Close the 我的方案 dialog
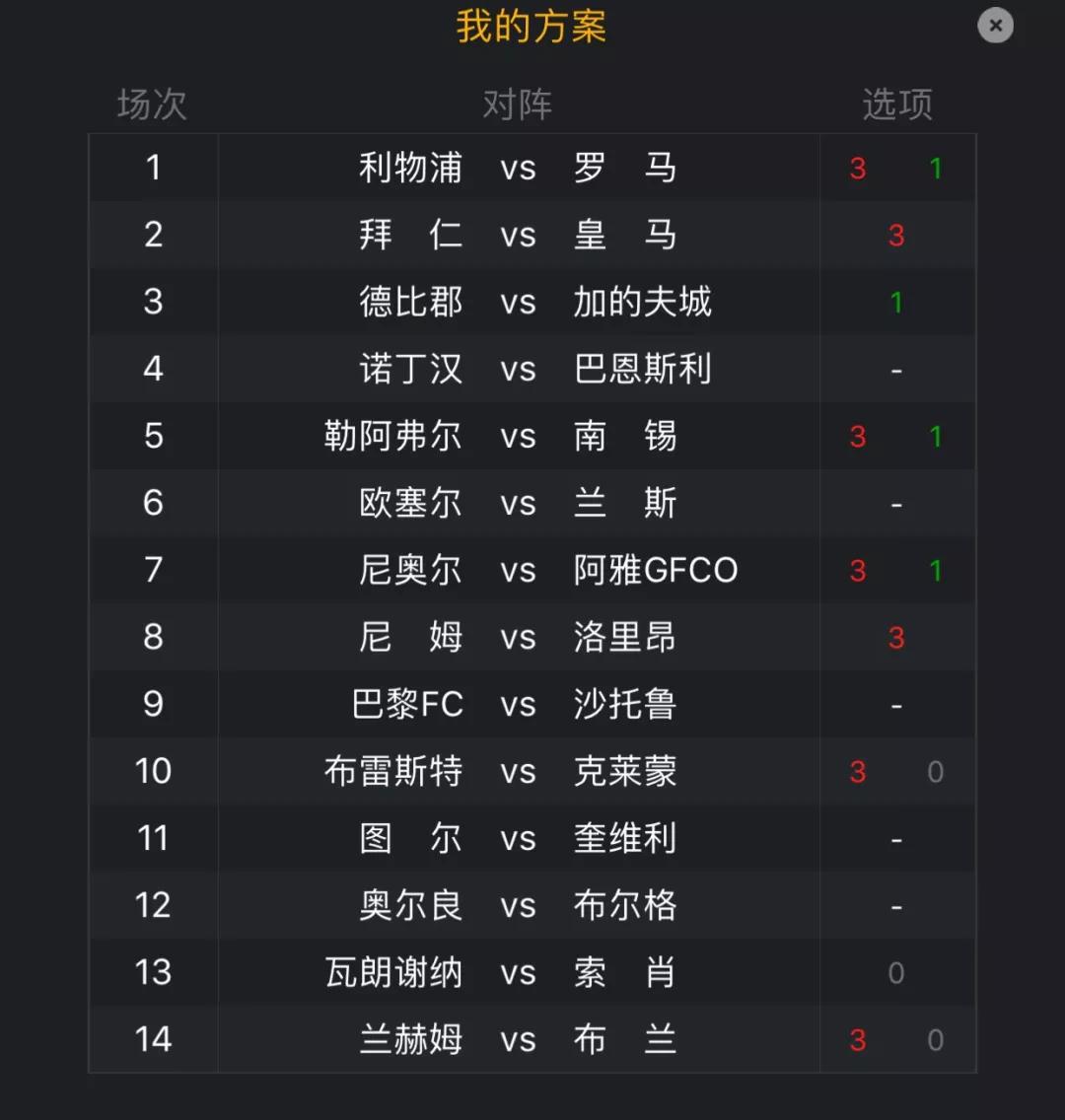 coord(995,26)
